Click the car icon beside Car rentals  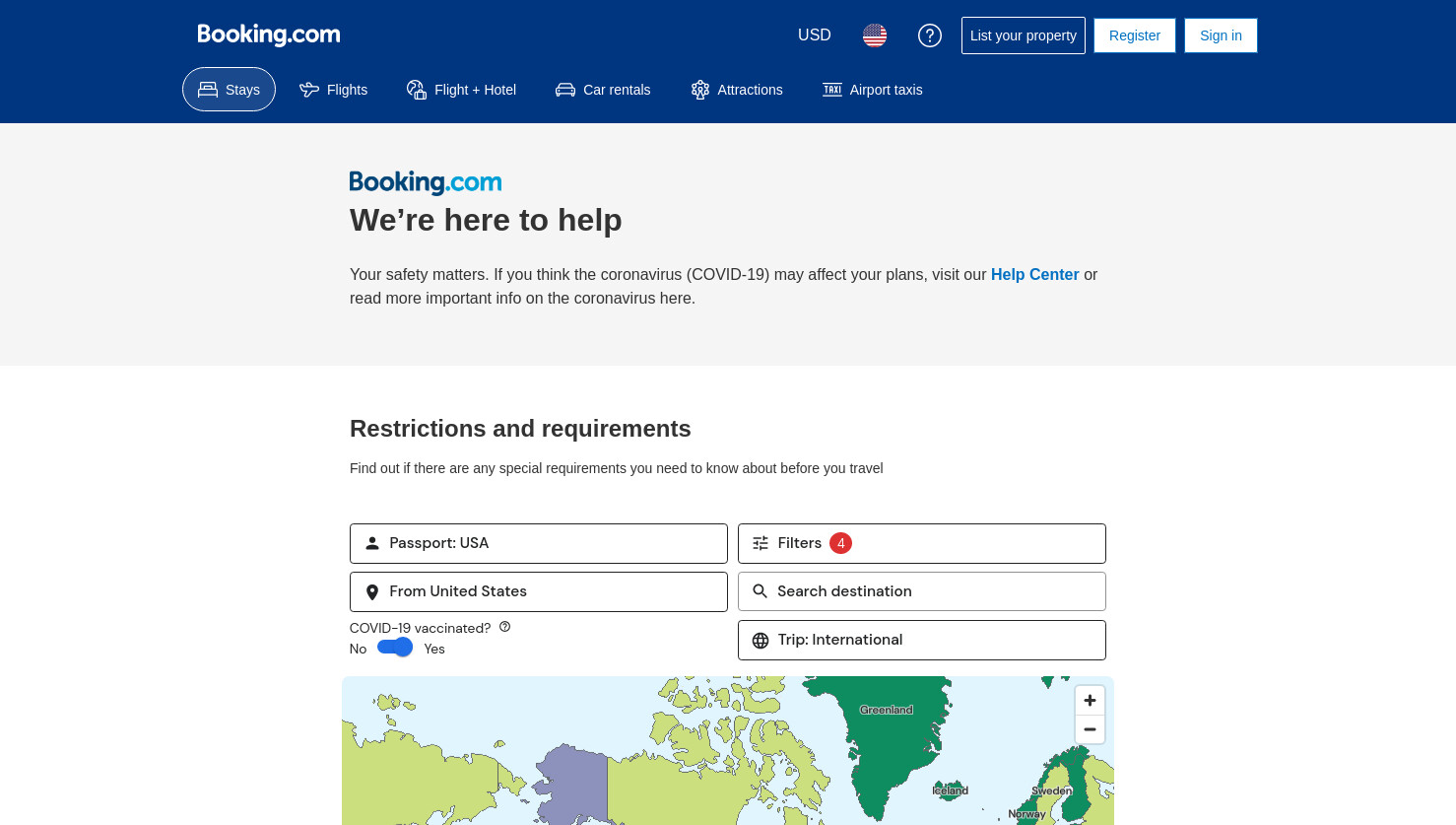click(x=565, y=90)
